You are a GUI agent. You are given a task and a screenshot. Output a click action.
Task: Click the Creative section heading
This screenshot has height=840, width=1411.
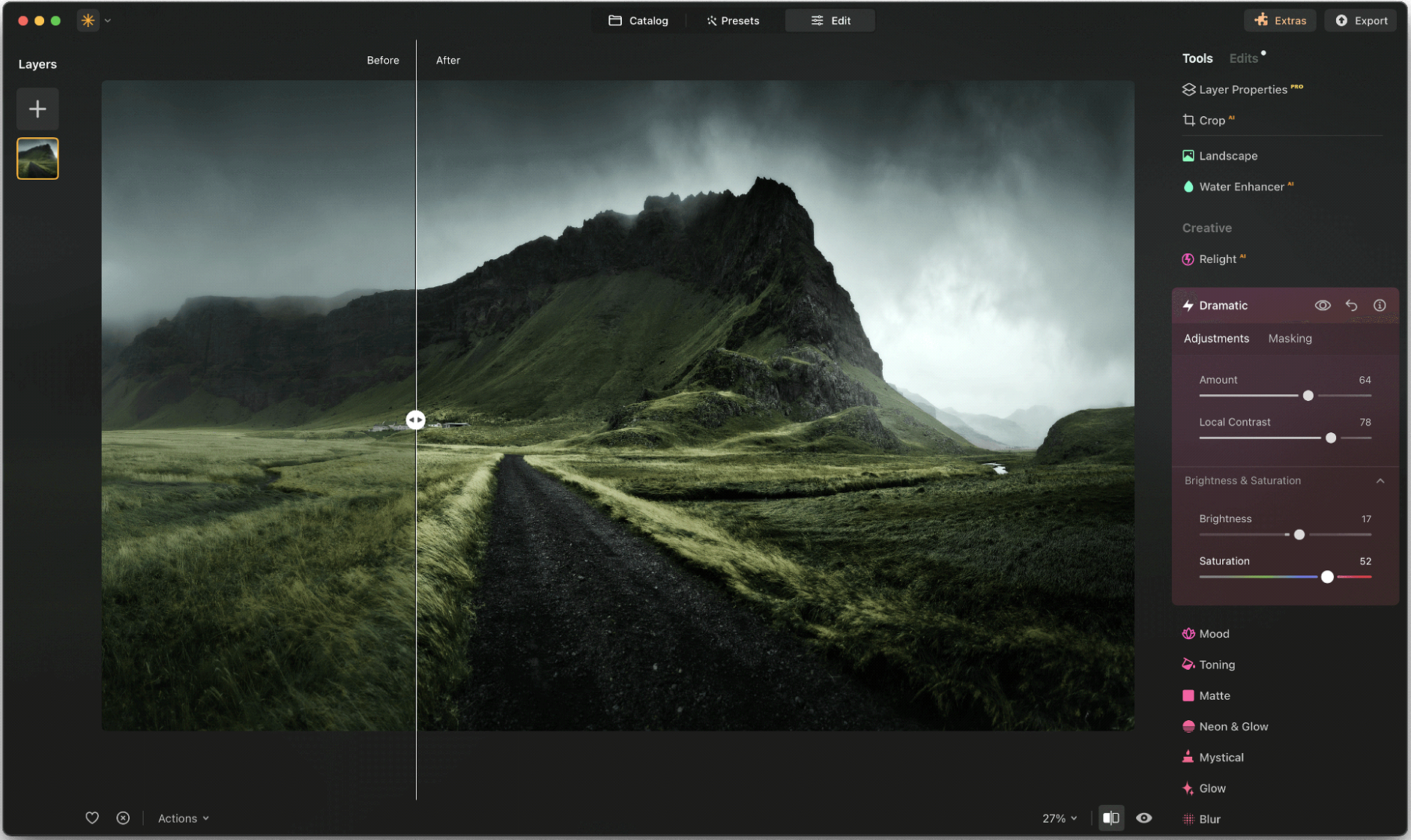coord(1206,228)
